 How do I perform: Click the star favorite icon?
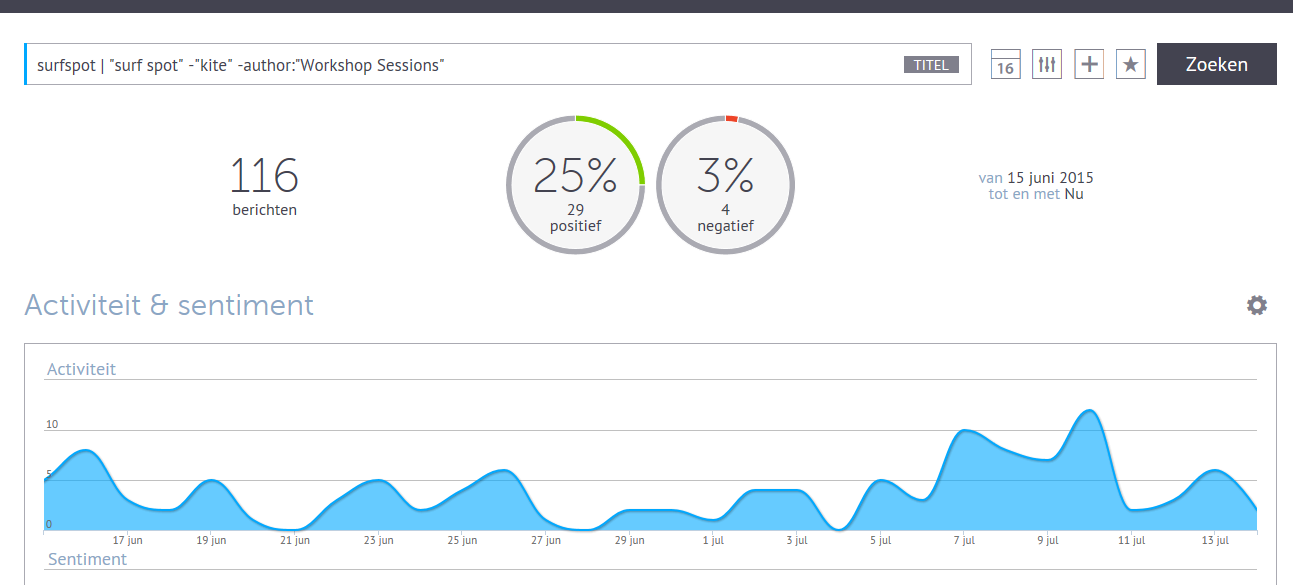tap(1131, 64)
